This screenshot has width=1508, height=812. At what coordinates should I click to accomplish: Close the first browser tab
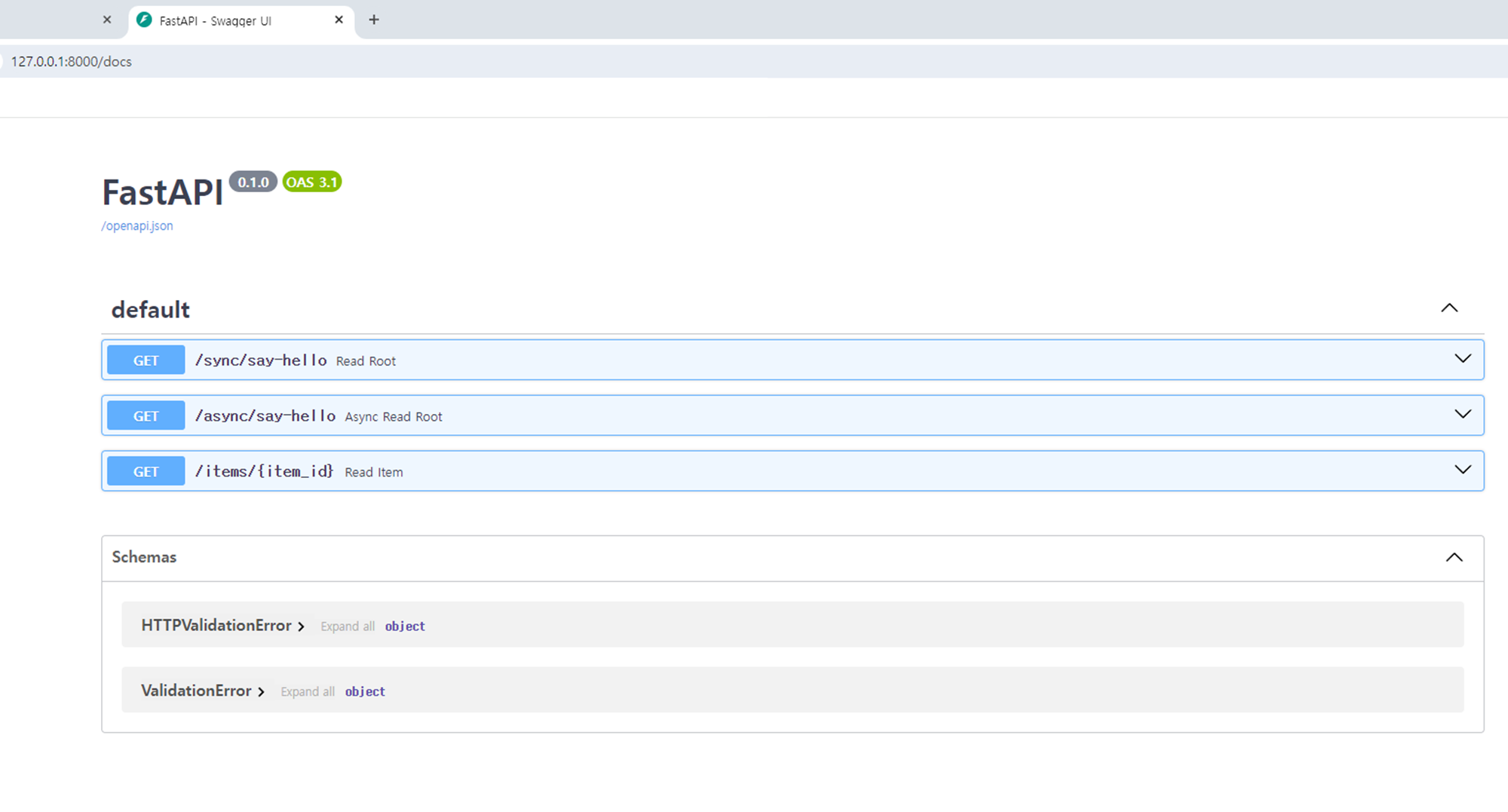click(x=107, y=20)
